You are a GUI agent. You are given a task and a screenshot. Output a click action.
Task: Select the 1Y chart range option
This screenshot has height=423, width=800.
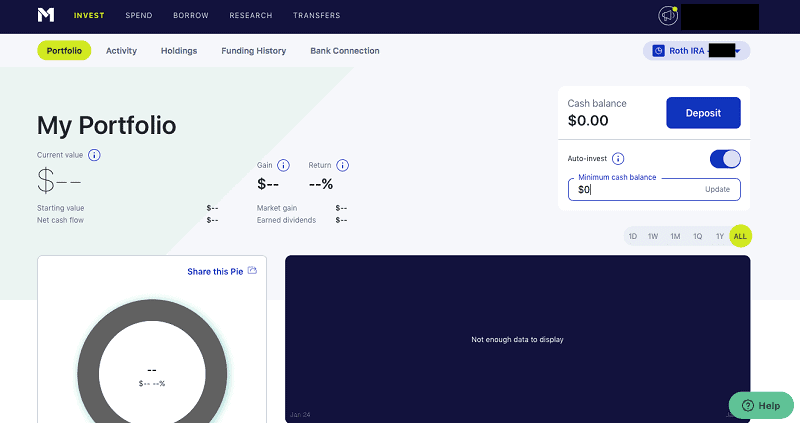tap(719, 236)
